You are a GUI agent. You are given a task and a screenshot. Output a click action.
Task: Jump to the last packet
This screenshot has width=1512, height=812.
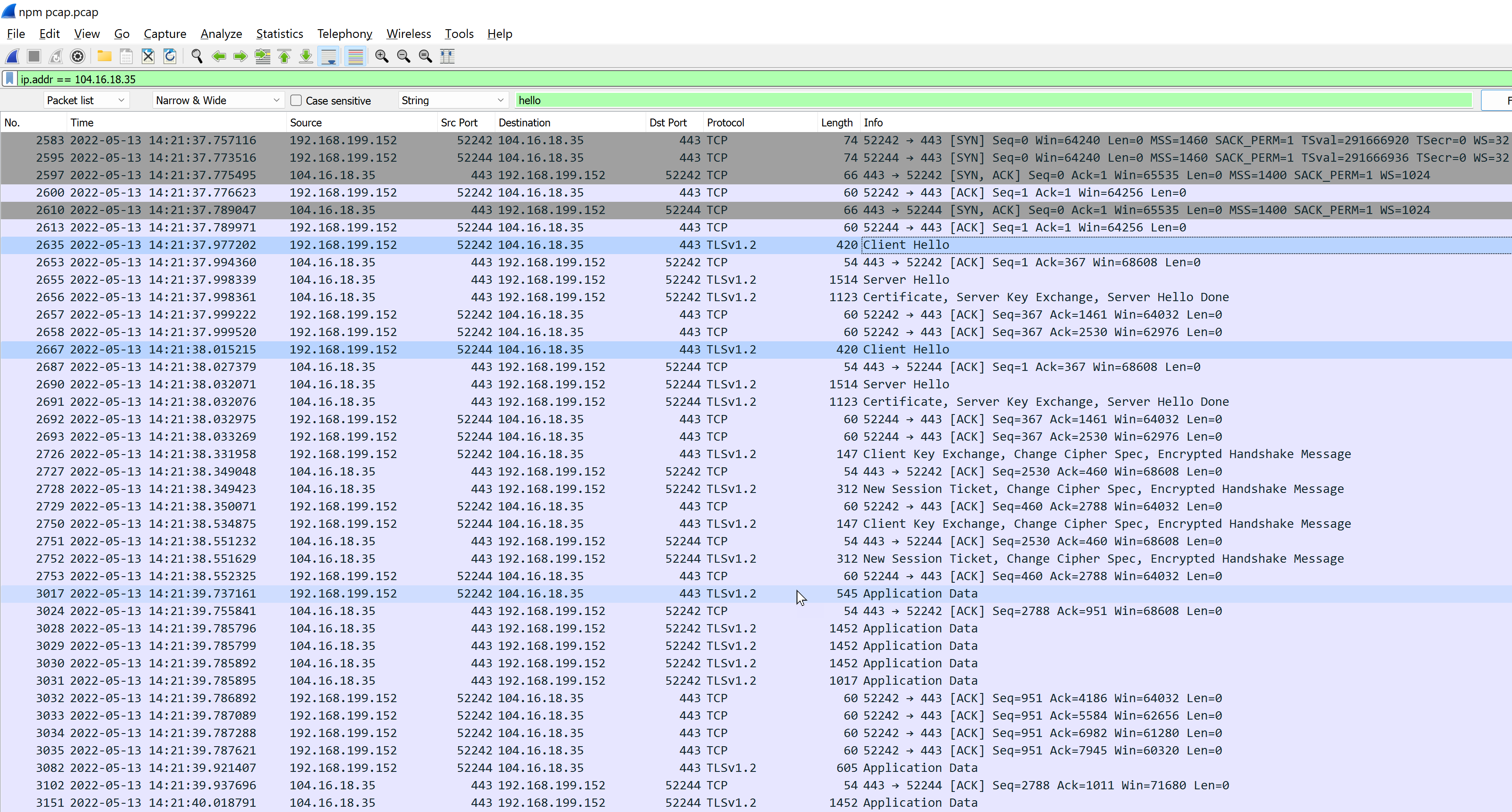click(306, 56)
